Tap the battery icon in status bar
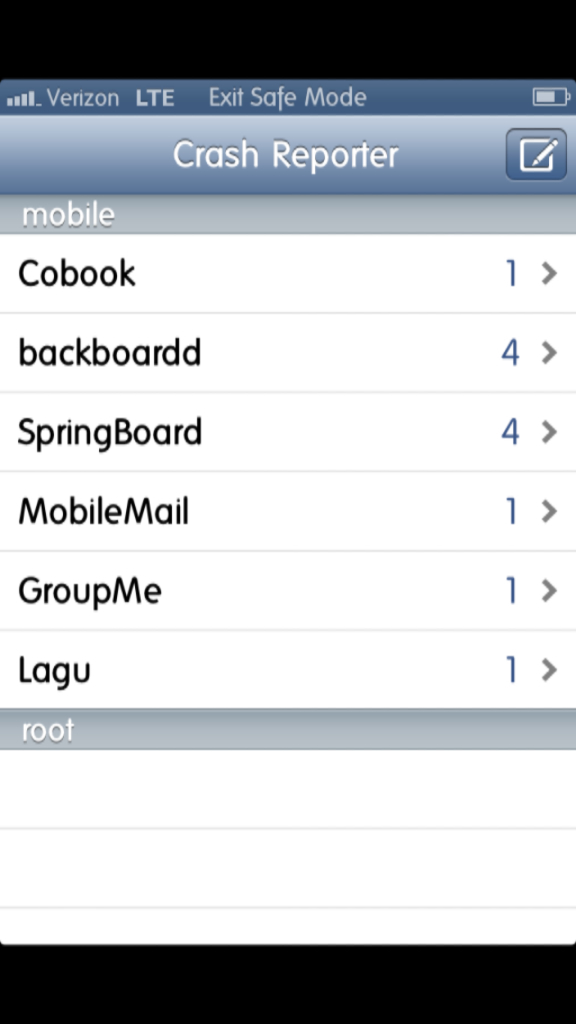Viewport: 576px width, 1024px height. click(552, 97)
